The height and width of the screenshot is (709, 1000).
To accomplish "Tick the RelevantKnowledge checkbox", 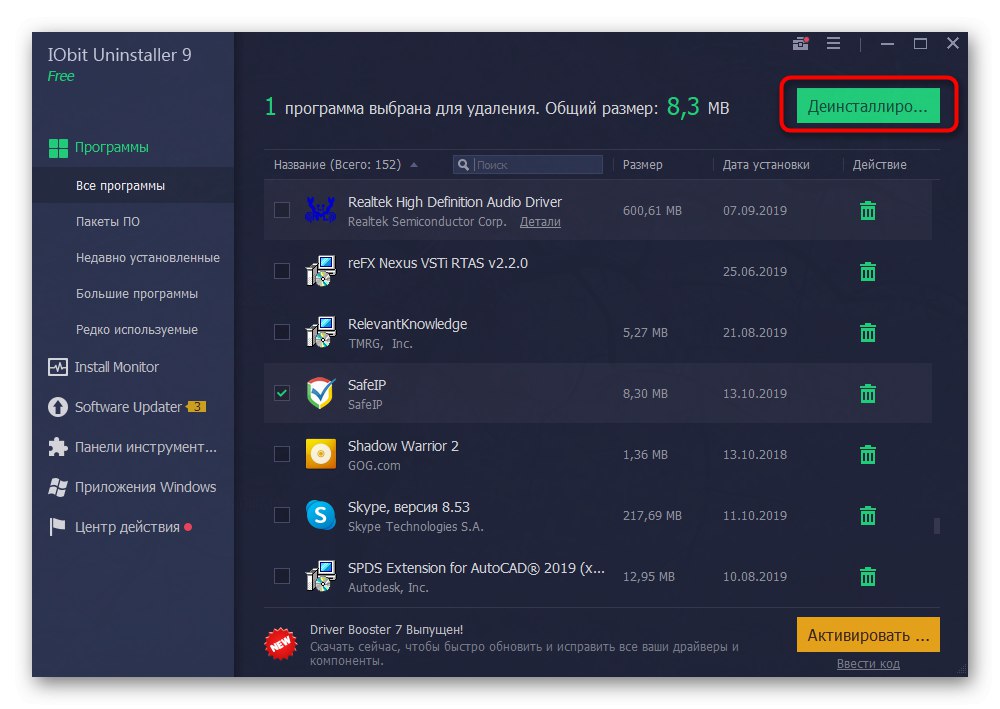I will pos(281,332).
